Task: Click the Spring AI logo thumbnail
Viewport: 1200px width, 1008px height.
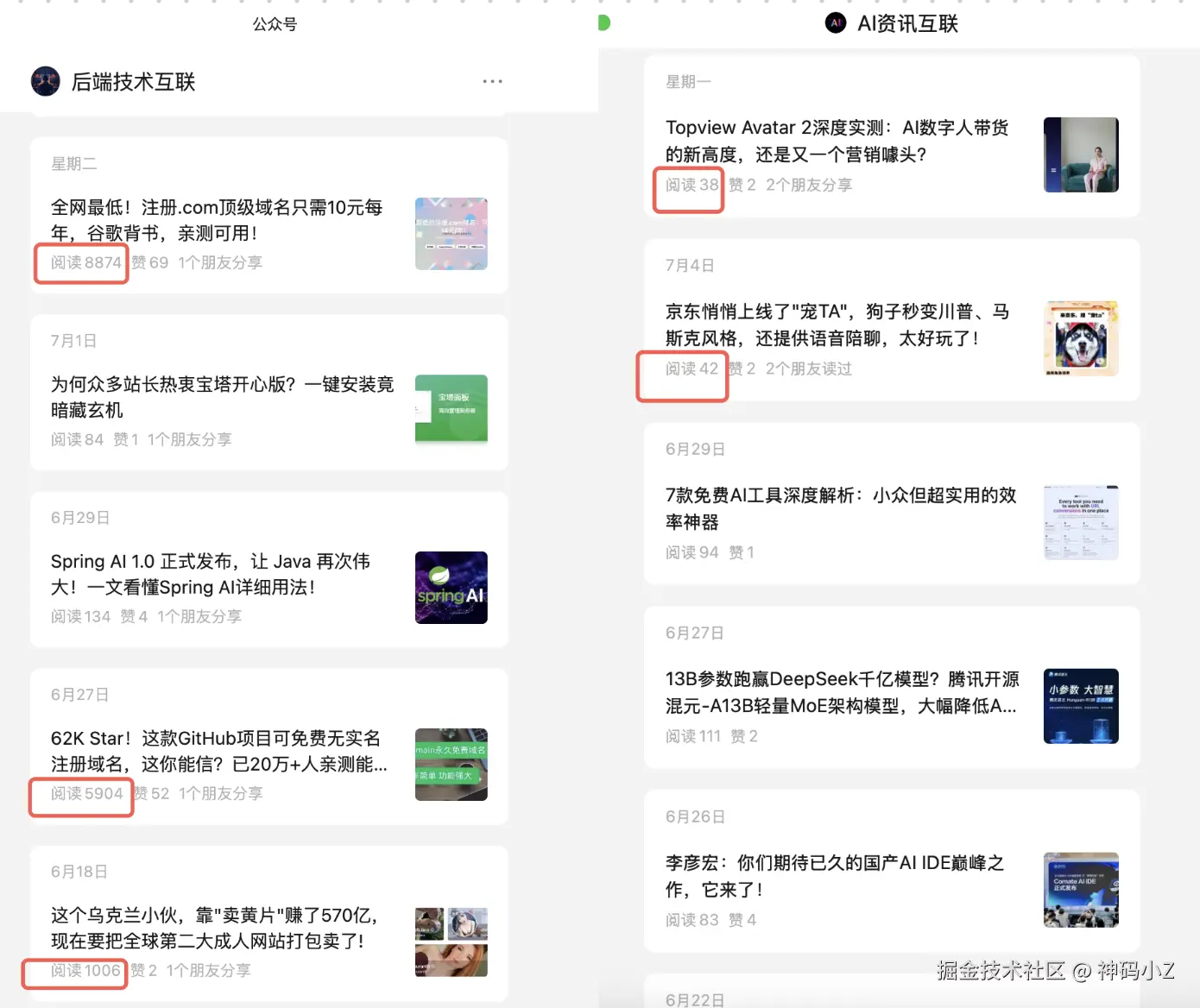Action: tap(452, 588)
